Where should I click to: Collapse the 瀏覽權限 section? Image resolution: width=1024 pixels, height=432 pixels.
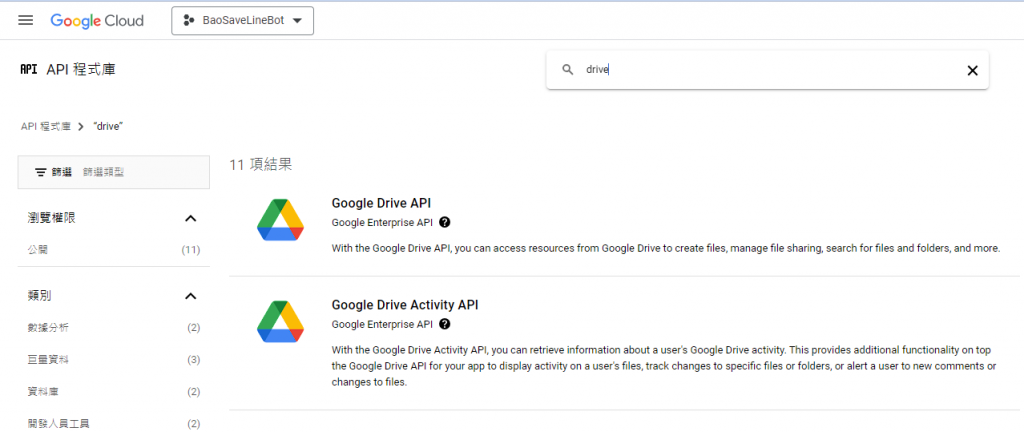(x=191, y=219)
